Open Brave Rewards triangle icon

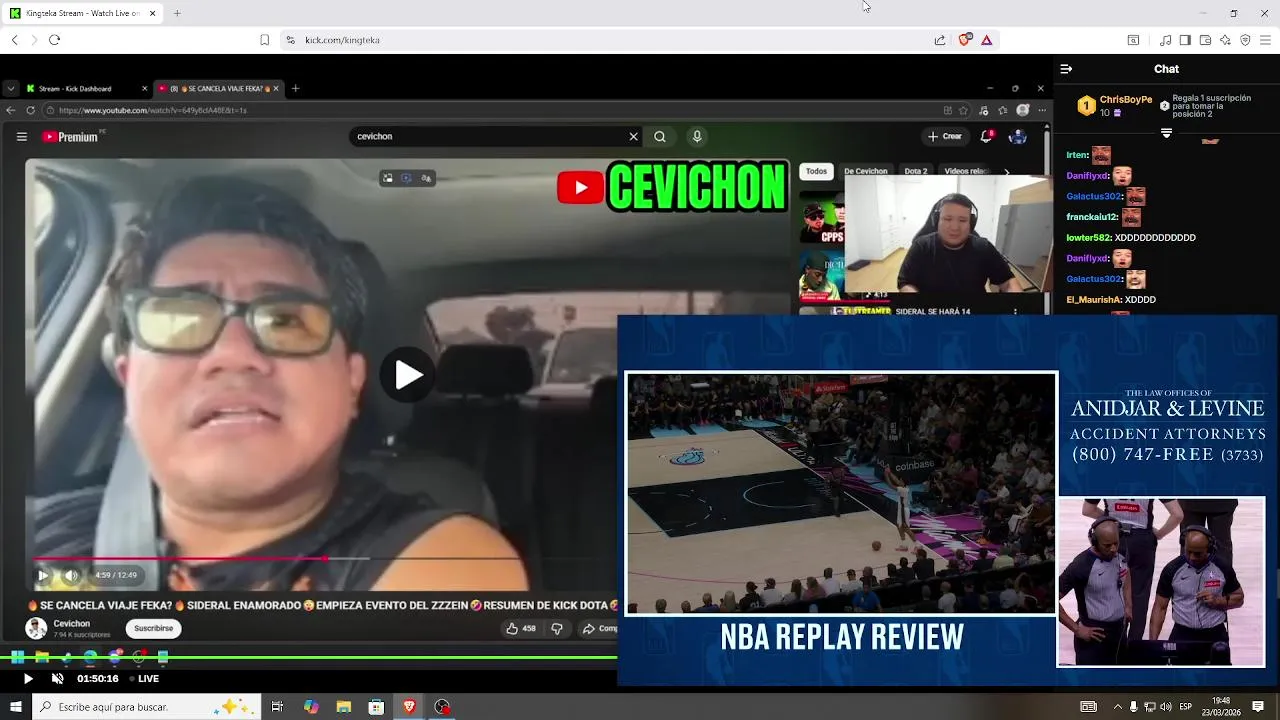(x=986, y=40)
